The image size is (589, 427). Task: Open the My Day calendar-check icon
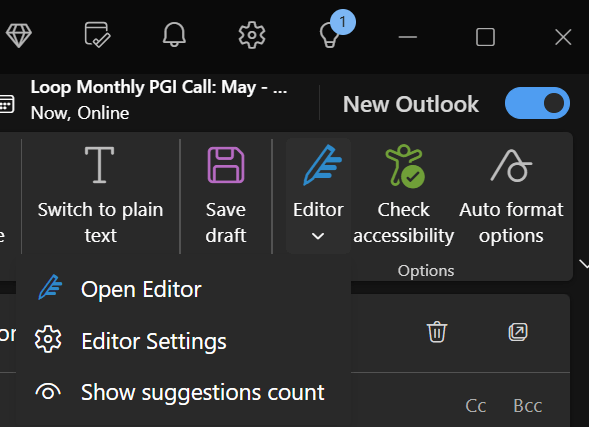pos(97,35)
